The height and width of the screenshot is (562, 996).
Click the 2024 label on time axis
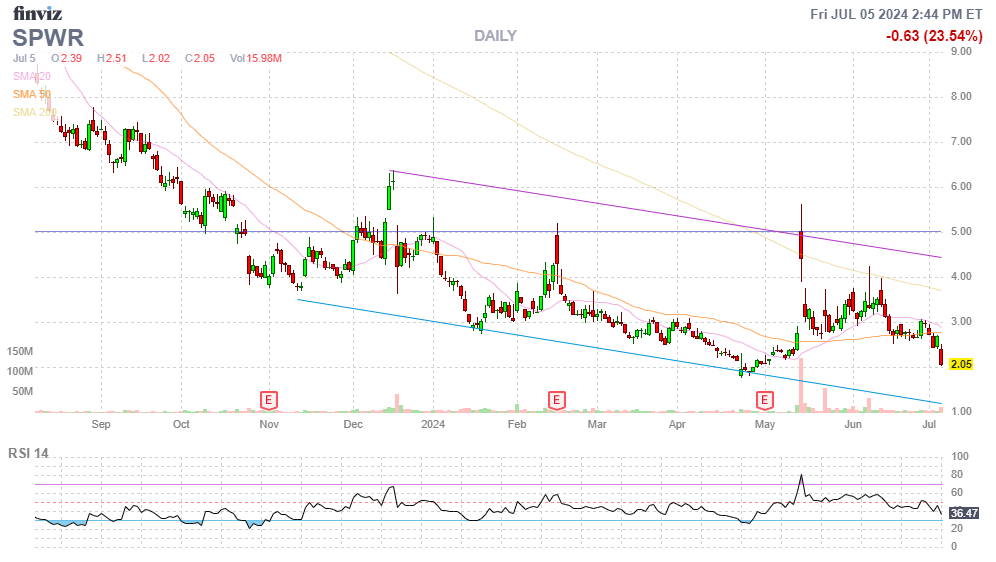point(433,424)
